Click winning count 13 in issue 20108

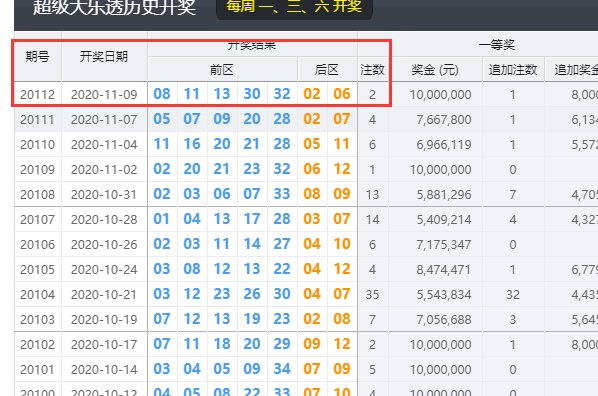372,195
